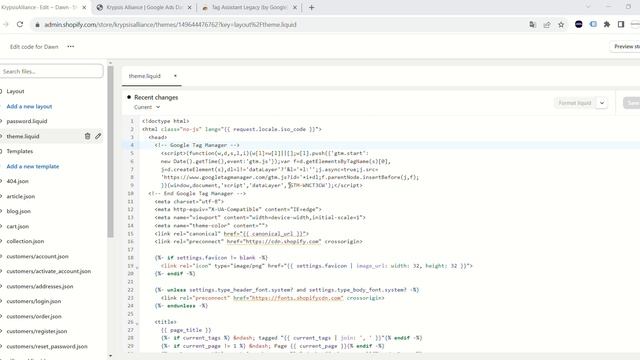Viewport: 640px width, 360px height.
Task: Click the End Google Tag Manager comment line
Action: 197,193
